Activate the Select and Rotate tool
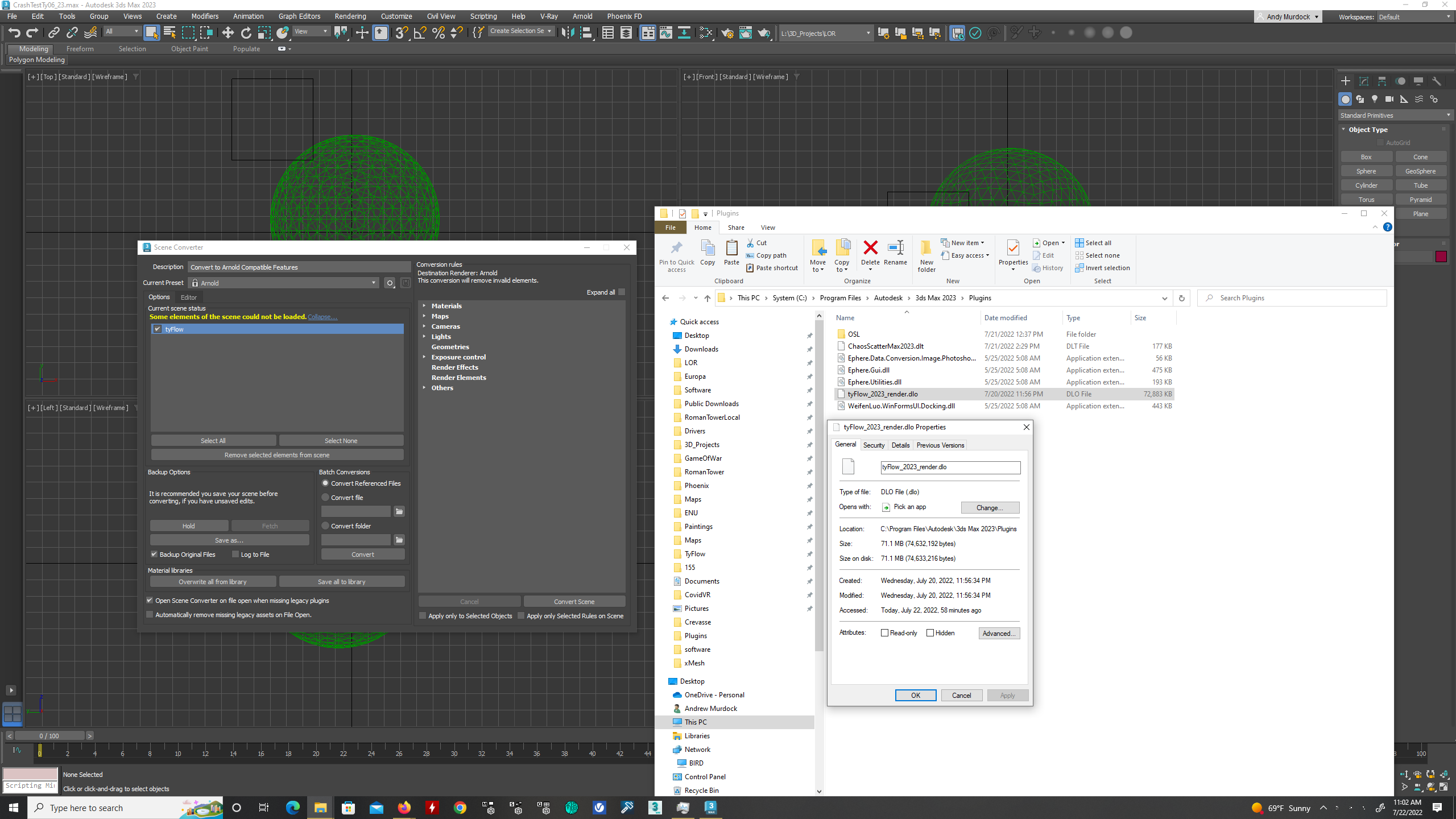 (246, 33)
